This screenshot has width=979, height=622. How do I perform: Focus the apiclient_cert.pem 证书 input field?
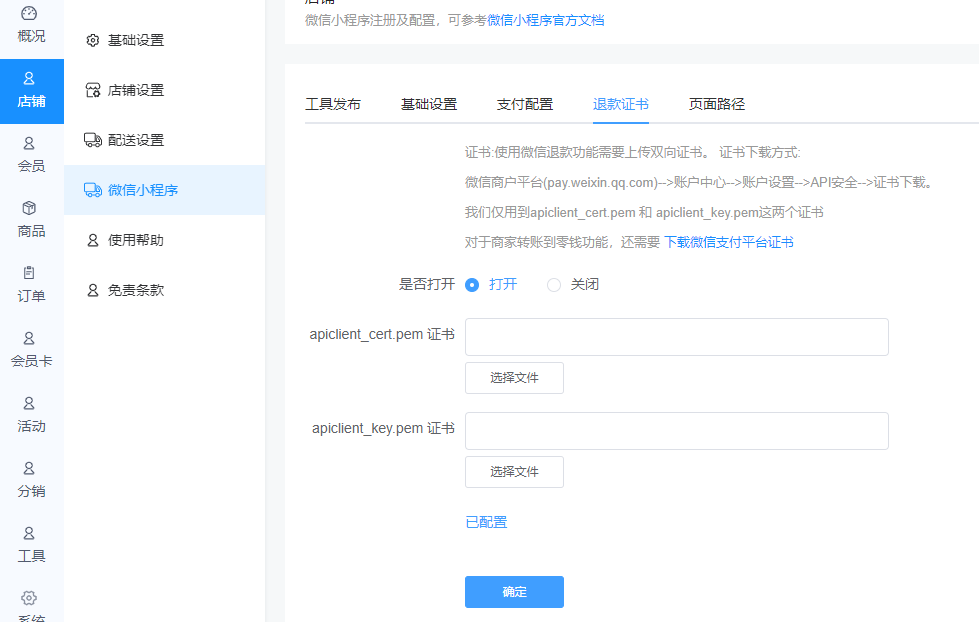677,337
